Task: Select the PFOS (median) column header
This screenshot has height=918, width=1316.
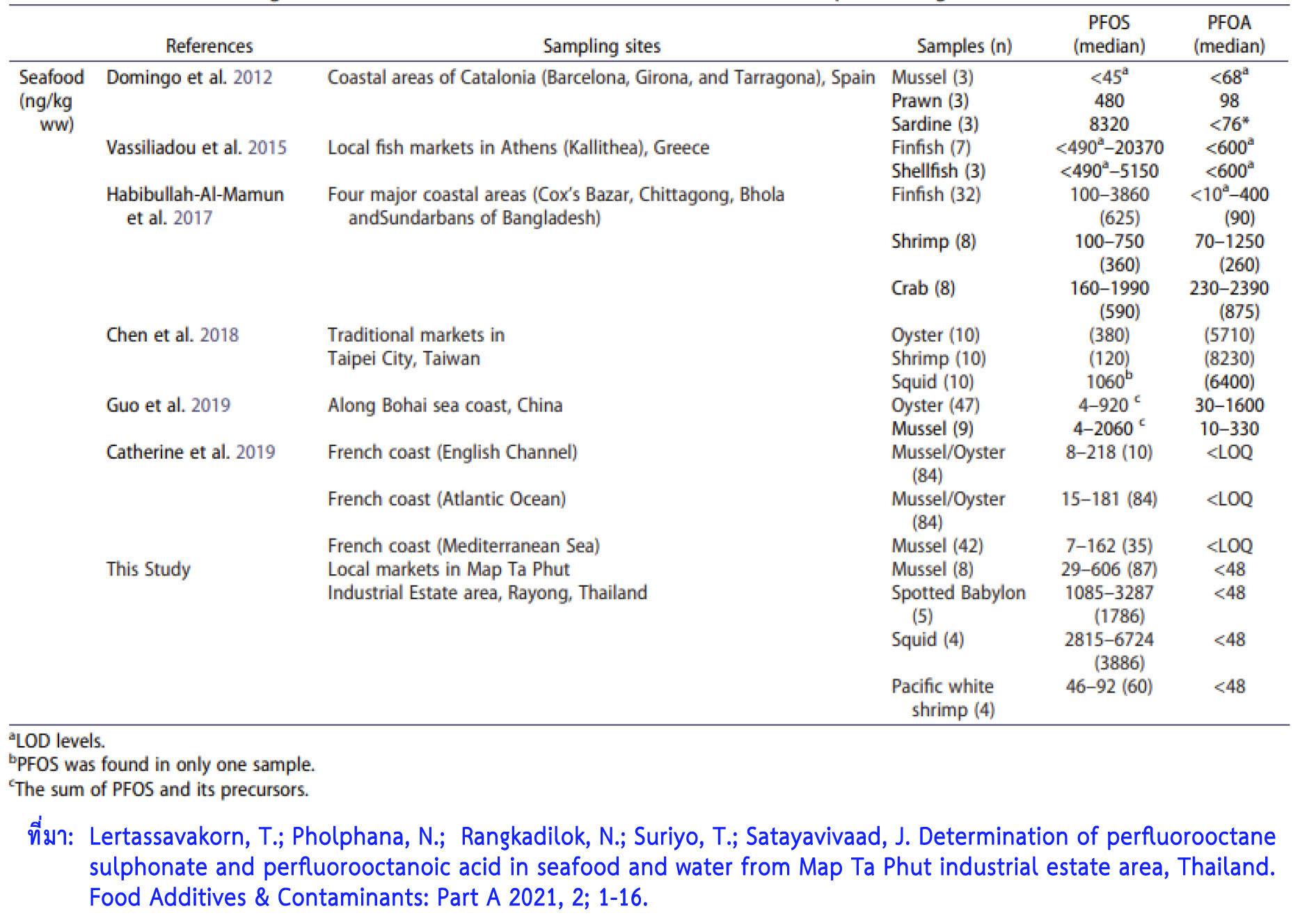Action: tap(1109, 34)
